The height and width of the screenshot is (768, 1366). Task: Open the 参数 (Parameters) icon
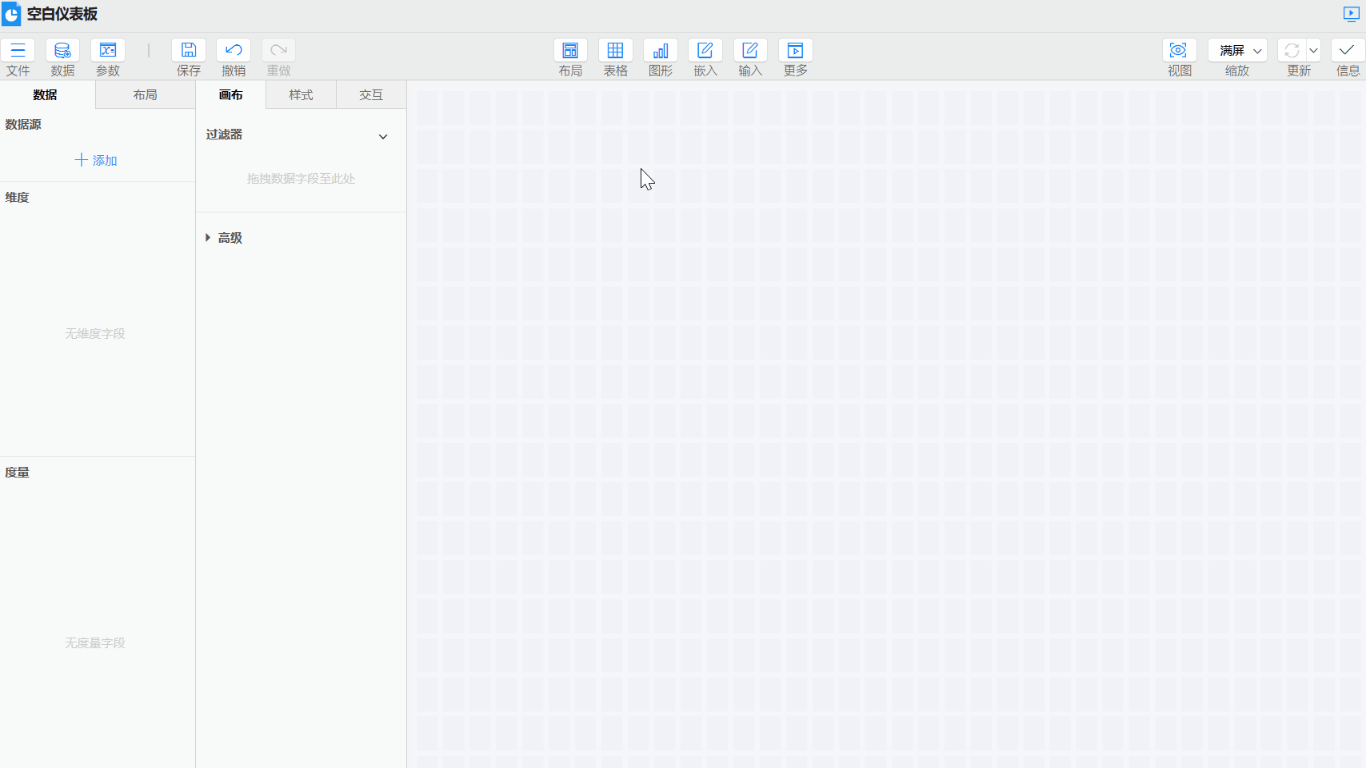(x=108, y=50)
